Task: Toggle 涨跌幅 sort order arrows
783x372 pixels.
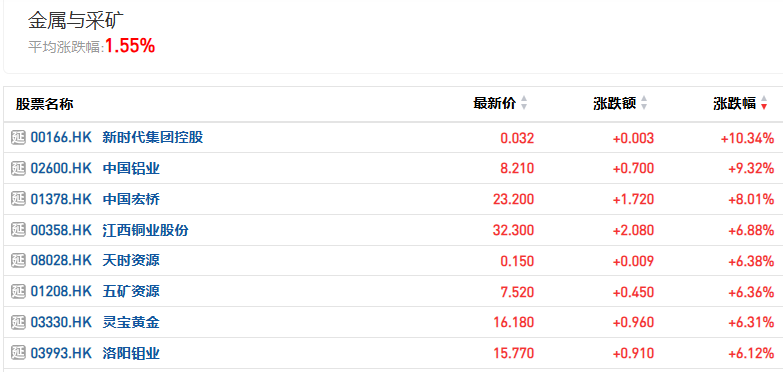Action: pos(764,103)
